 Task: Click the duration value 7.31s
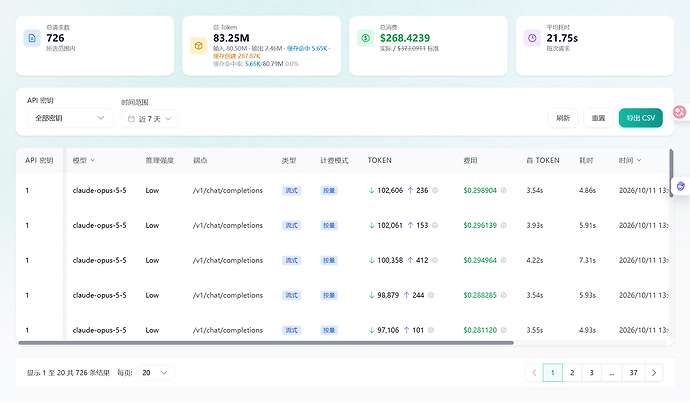click(x=587, y=260)
